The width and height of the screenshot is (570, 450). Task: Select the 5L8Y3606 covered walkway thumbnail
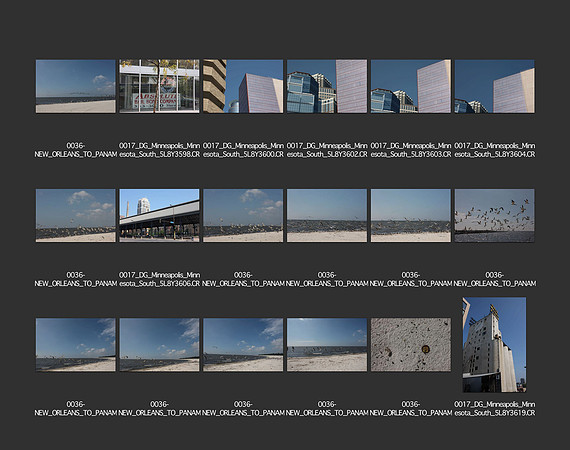click(x=159, y=215)
